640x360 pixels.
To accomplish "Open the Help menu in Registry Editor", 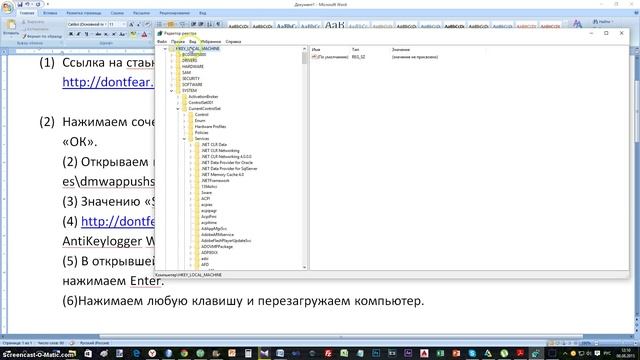I will pos(233,42).
